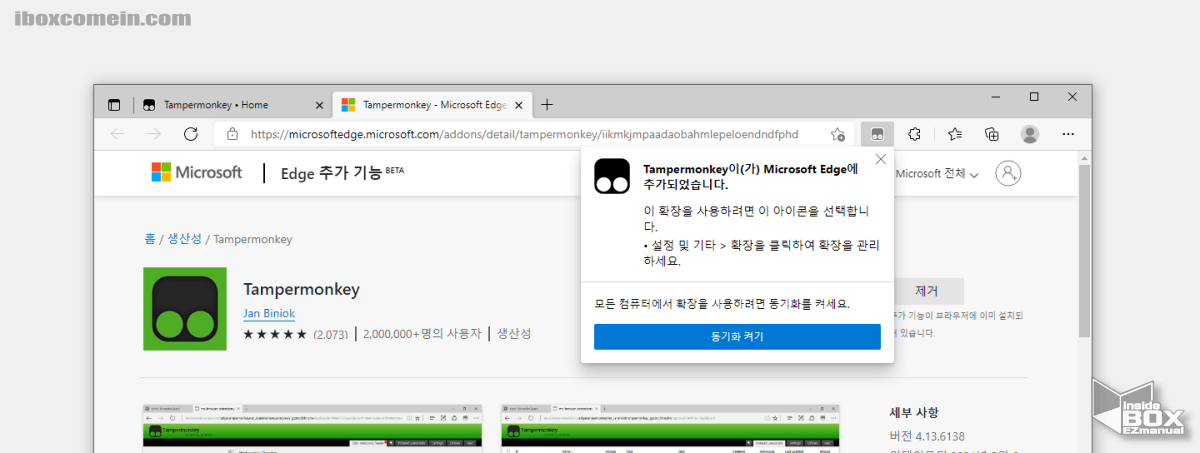
Task: Open the Extensions puzzle icon
Action: click(914, 134)
